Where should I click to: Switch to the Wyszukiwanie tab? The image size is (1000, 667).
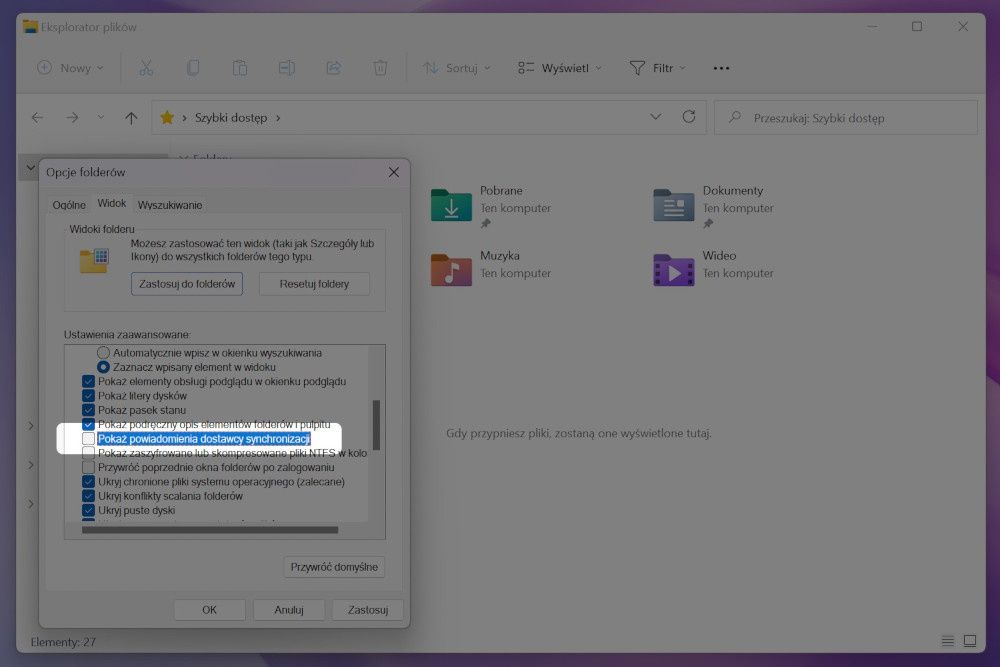coord(170,205)
